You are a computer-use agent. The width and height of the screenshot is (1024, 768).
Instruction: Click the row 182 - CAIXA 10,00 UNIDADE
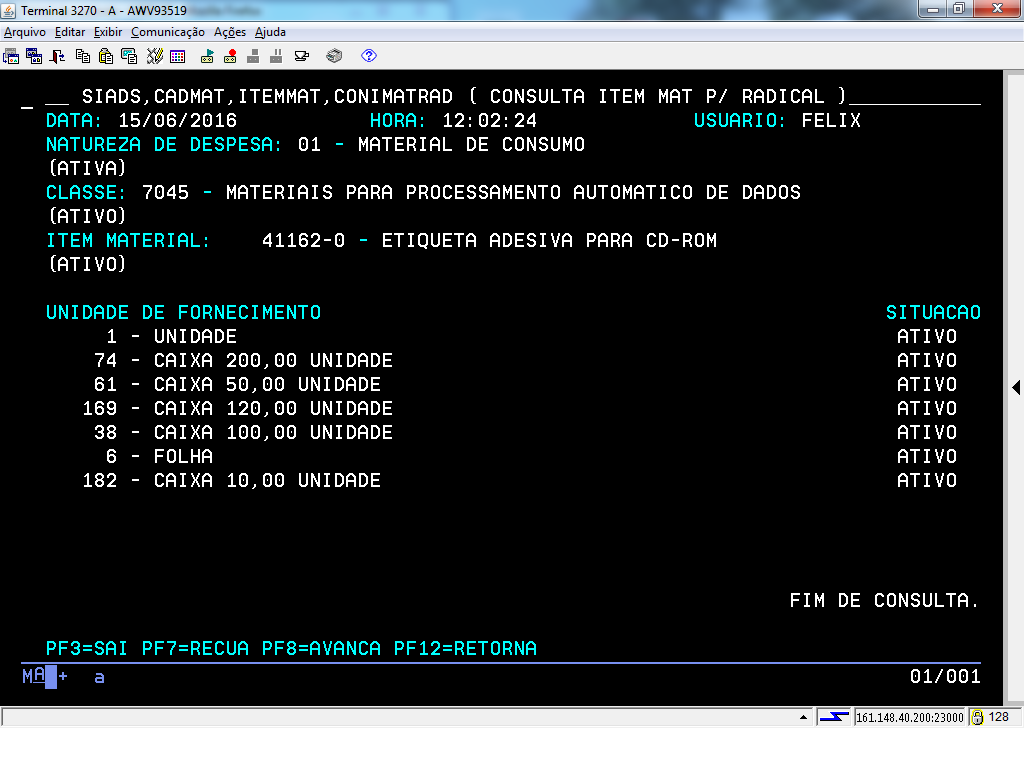click(x=231, y=481)
